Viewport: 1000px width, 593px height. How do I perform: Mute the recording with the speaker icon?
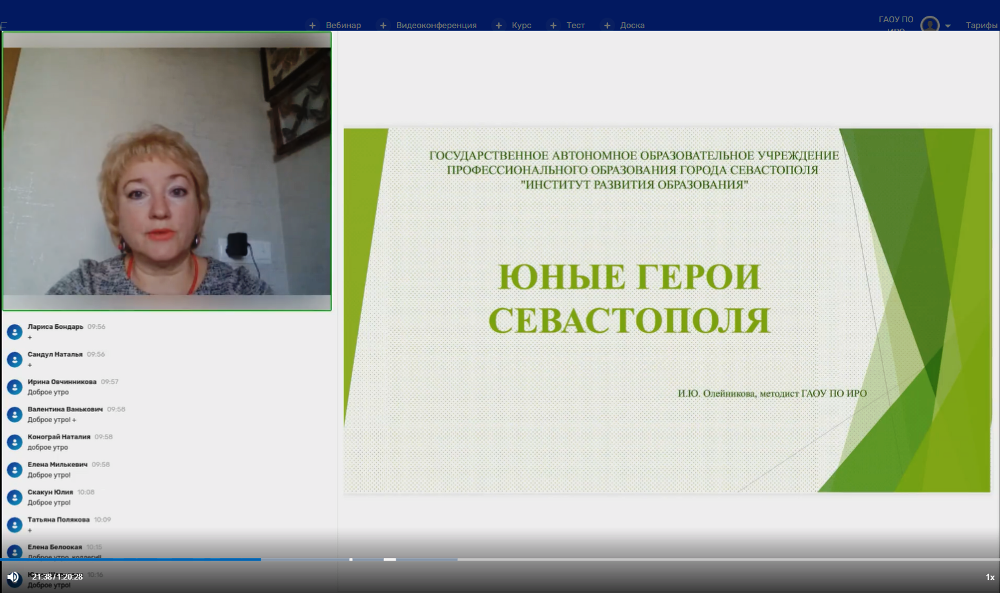point(13,577)
